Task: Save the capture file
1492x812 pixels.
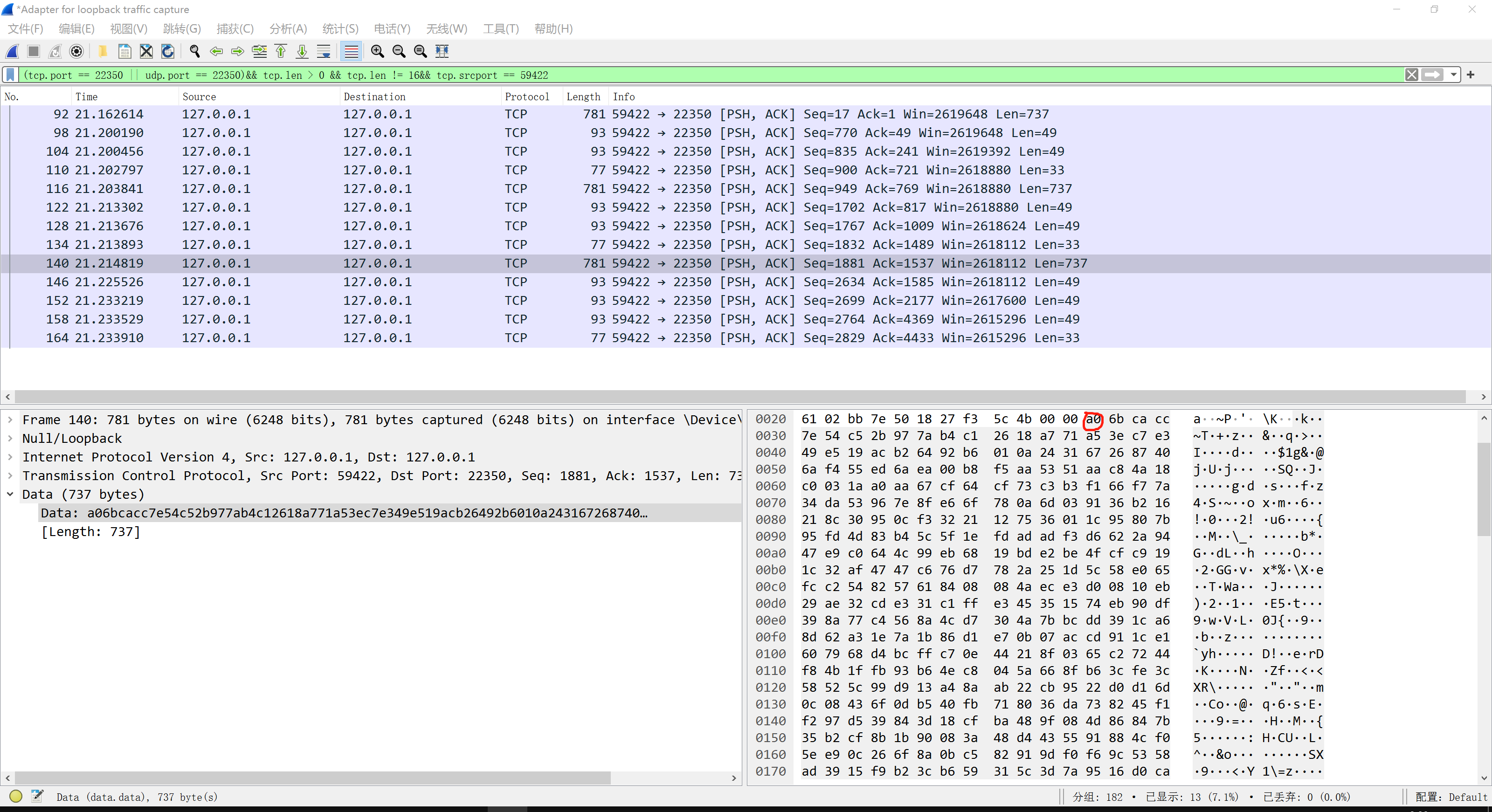Action: click(x=124, y=52)
